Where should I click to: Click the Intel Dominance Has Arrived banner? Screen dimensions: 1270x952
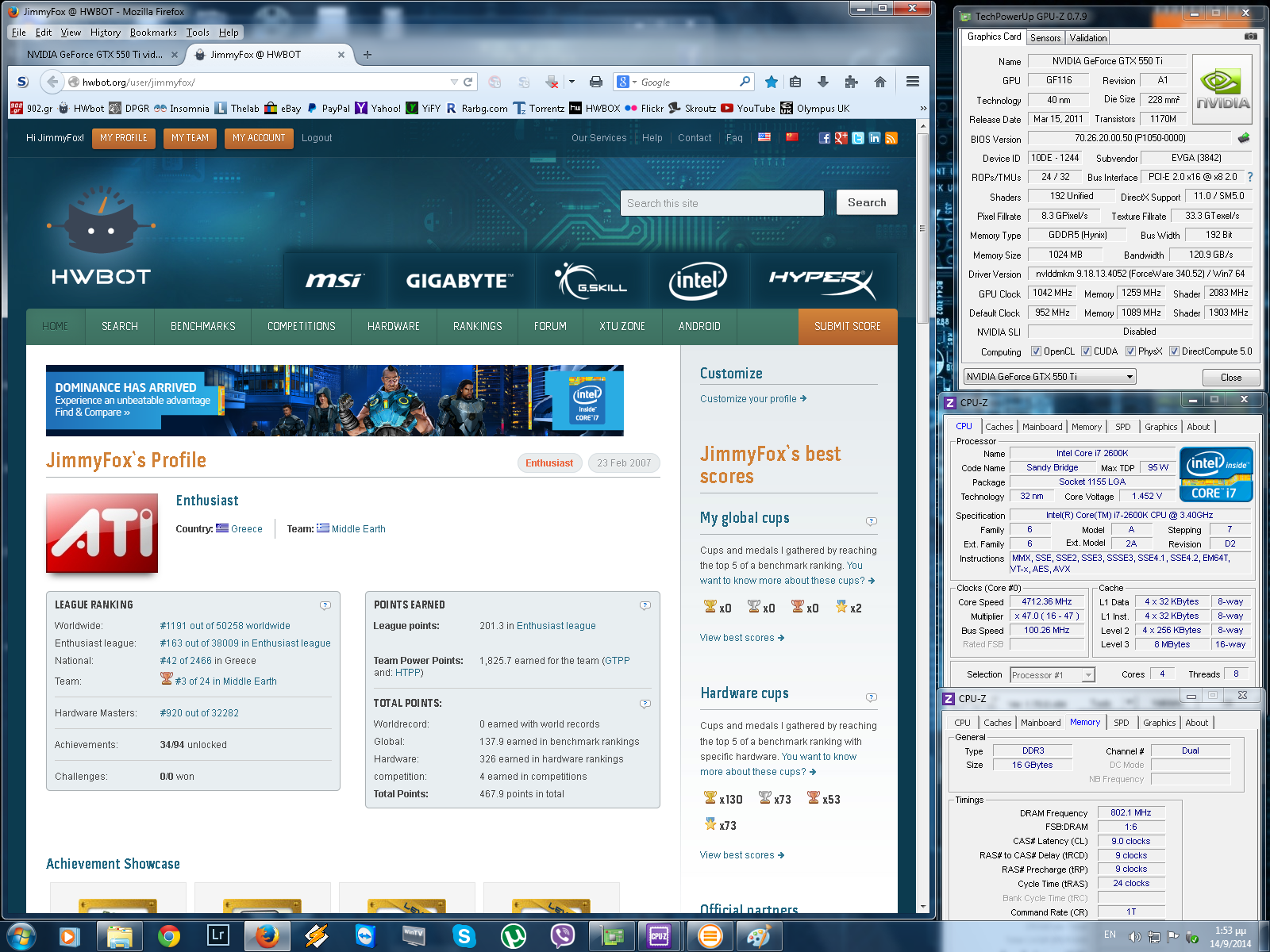[x=335, y=401]
